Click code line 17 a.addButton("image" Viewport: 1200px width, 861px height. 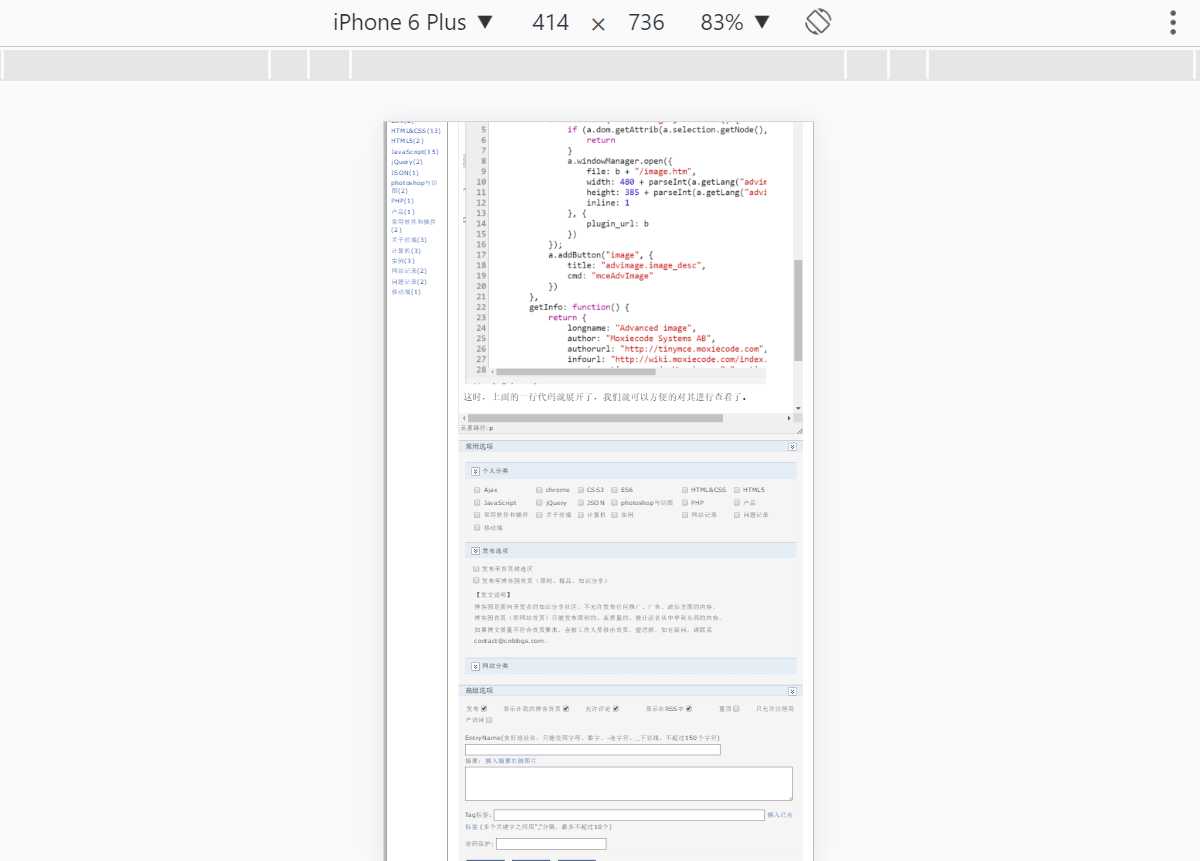(x=600, y=255)
